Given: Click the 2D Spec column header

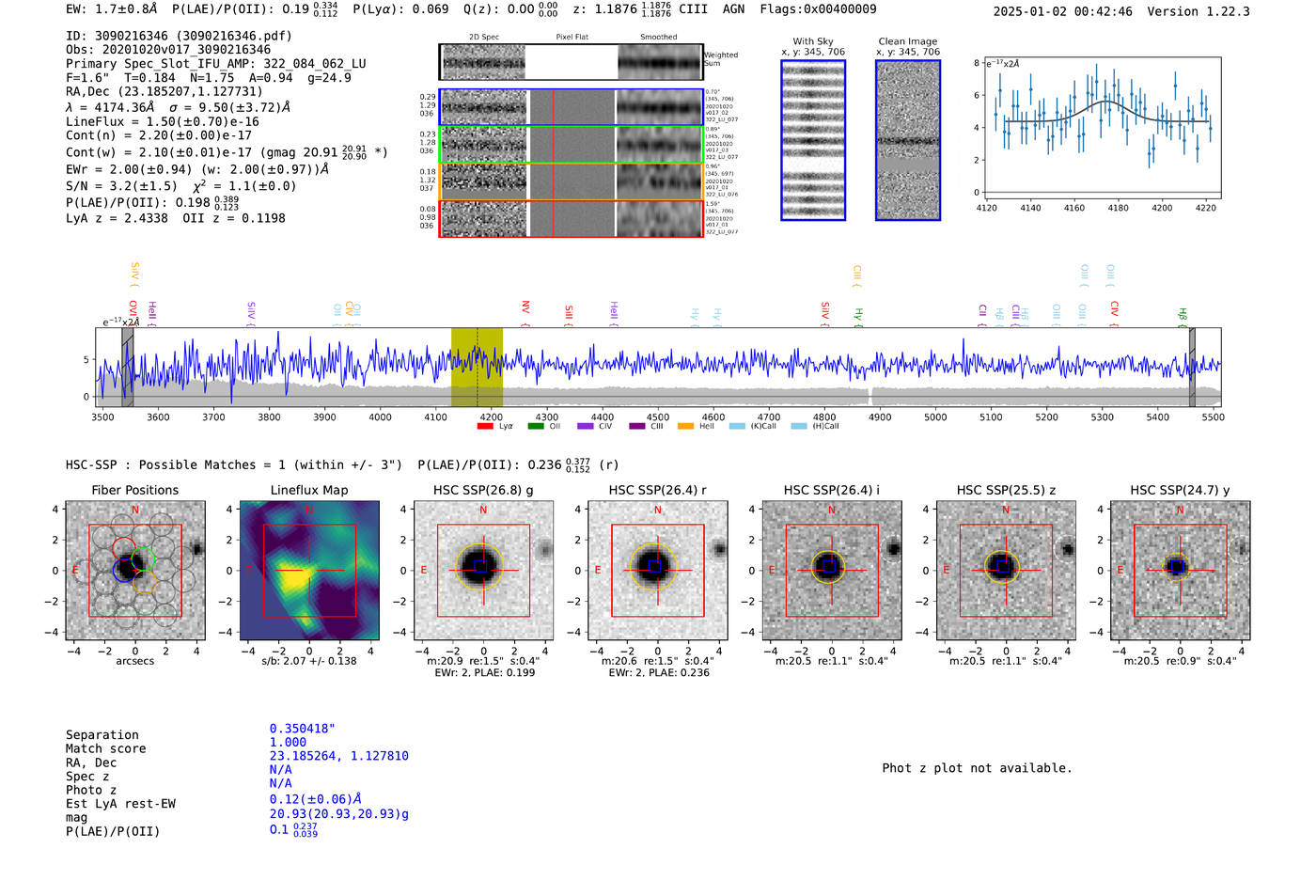Looking at the screenshot, I should (484, 38).
